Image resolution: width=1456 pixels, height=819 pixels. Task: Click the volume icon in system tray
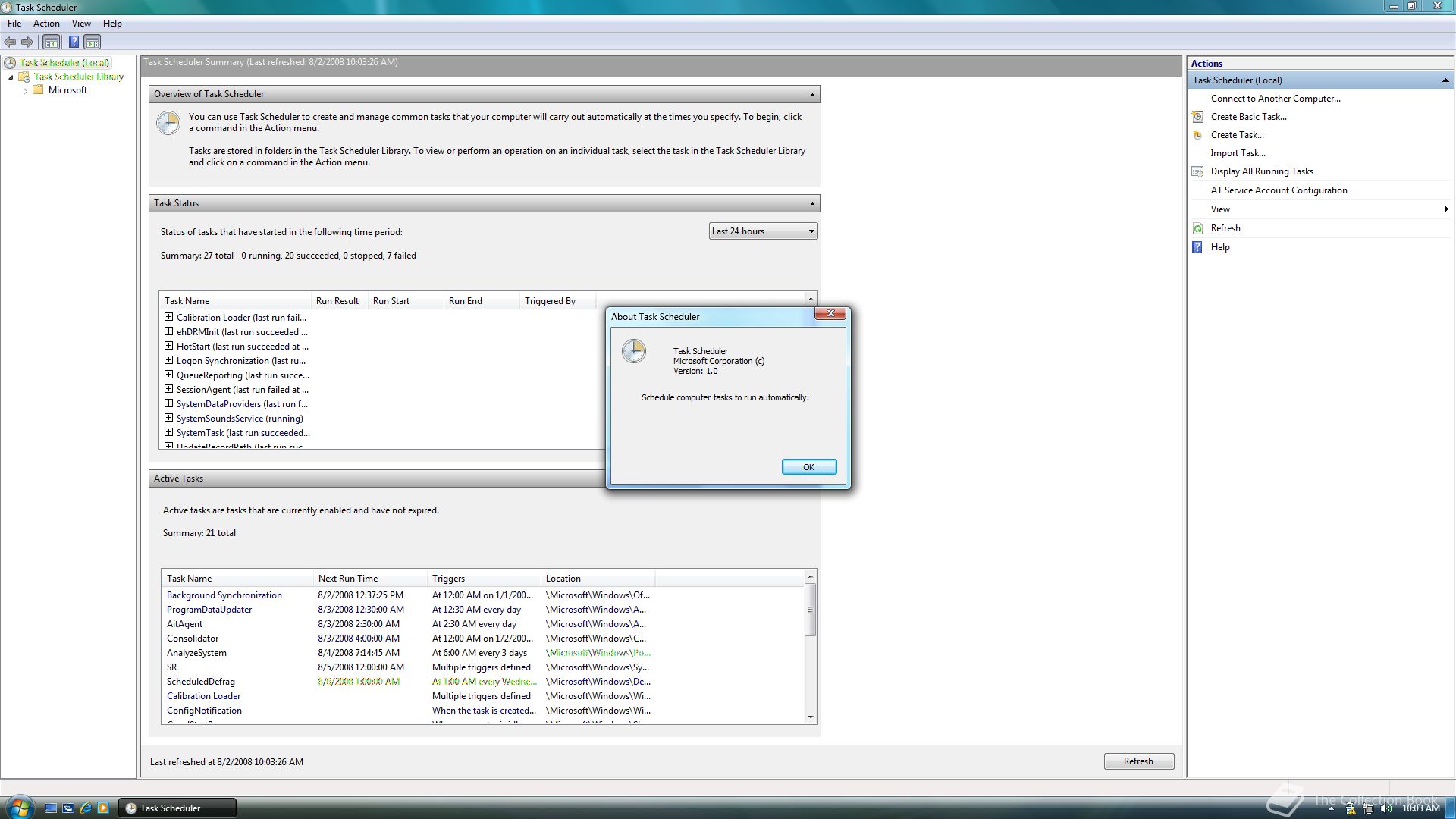(1386, 808)
